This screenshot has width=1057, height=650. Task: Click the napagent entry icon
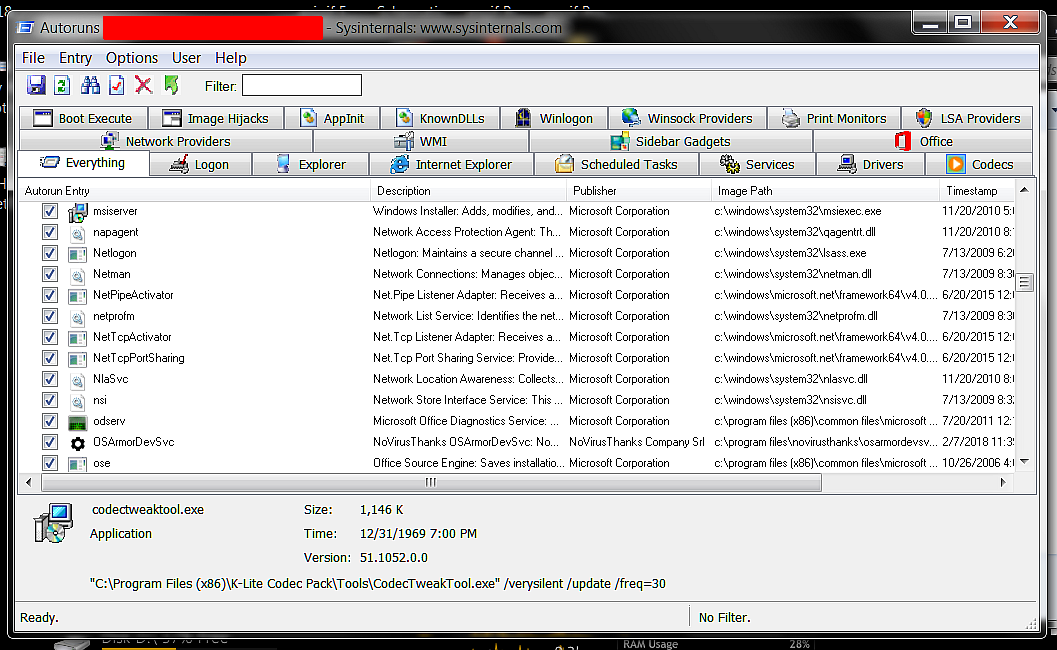pos(78,233)
